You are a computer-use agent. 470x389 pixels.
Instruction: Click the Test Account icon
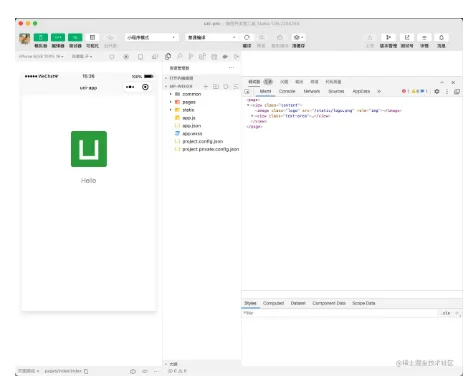407,37
